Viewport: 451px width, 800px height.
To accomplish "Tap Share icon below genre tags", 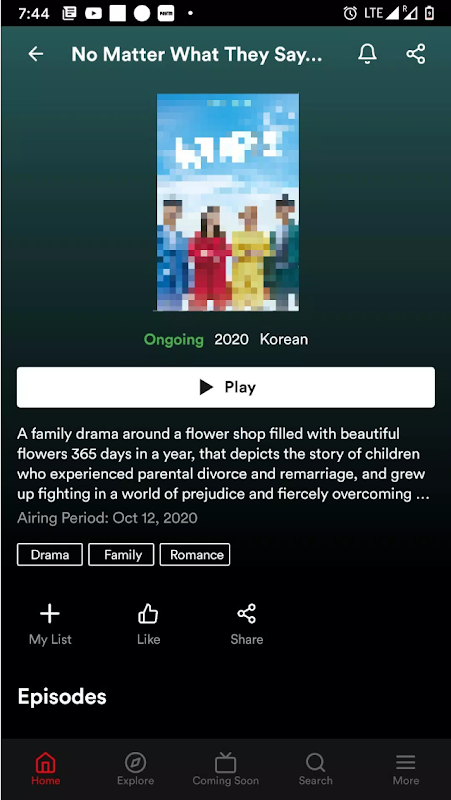I will click(246, 624).
